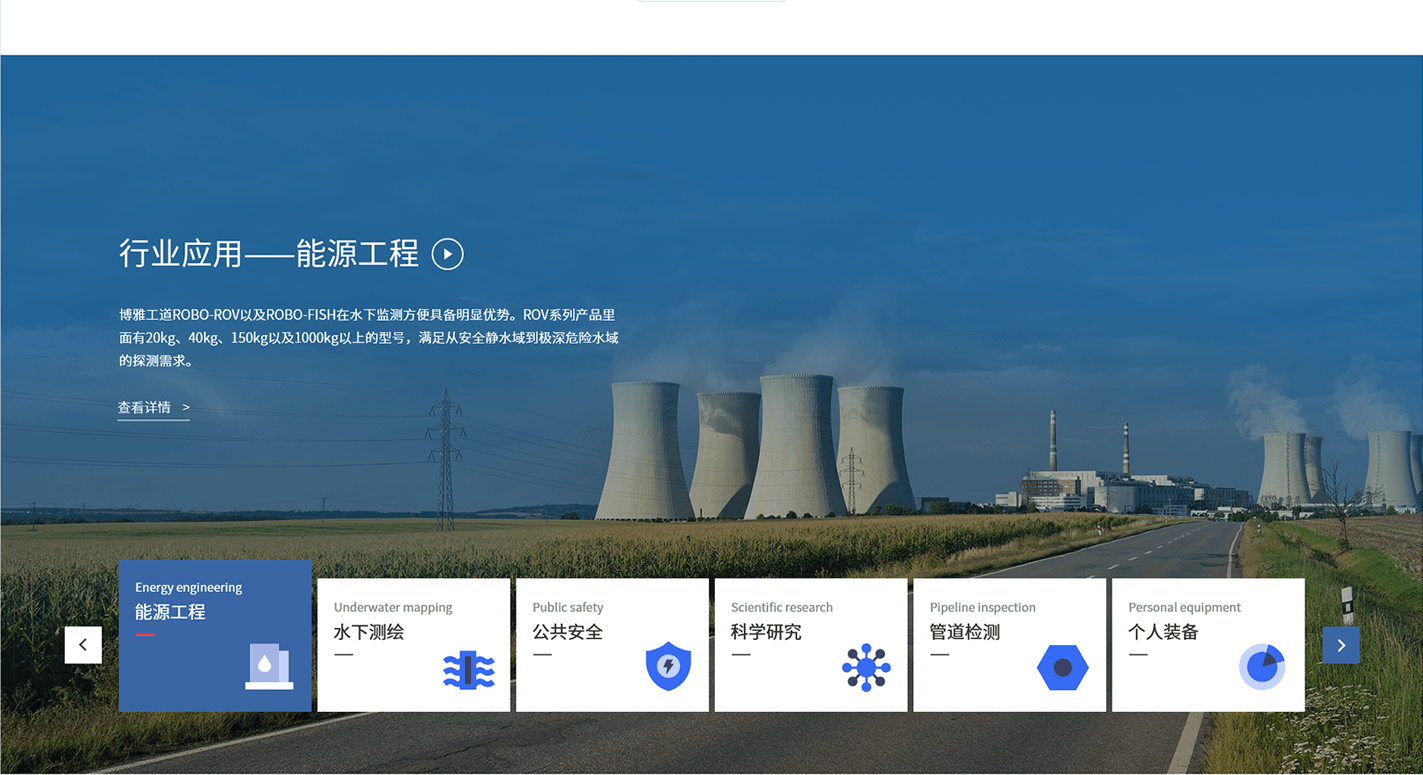
Task: Select the 公共安全 Public safety card
Action: point(612,645)
